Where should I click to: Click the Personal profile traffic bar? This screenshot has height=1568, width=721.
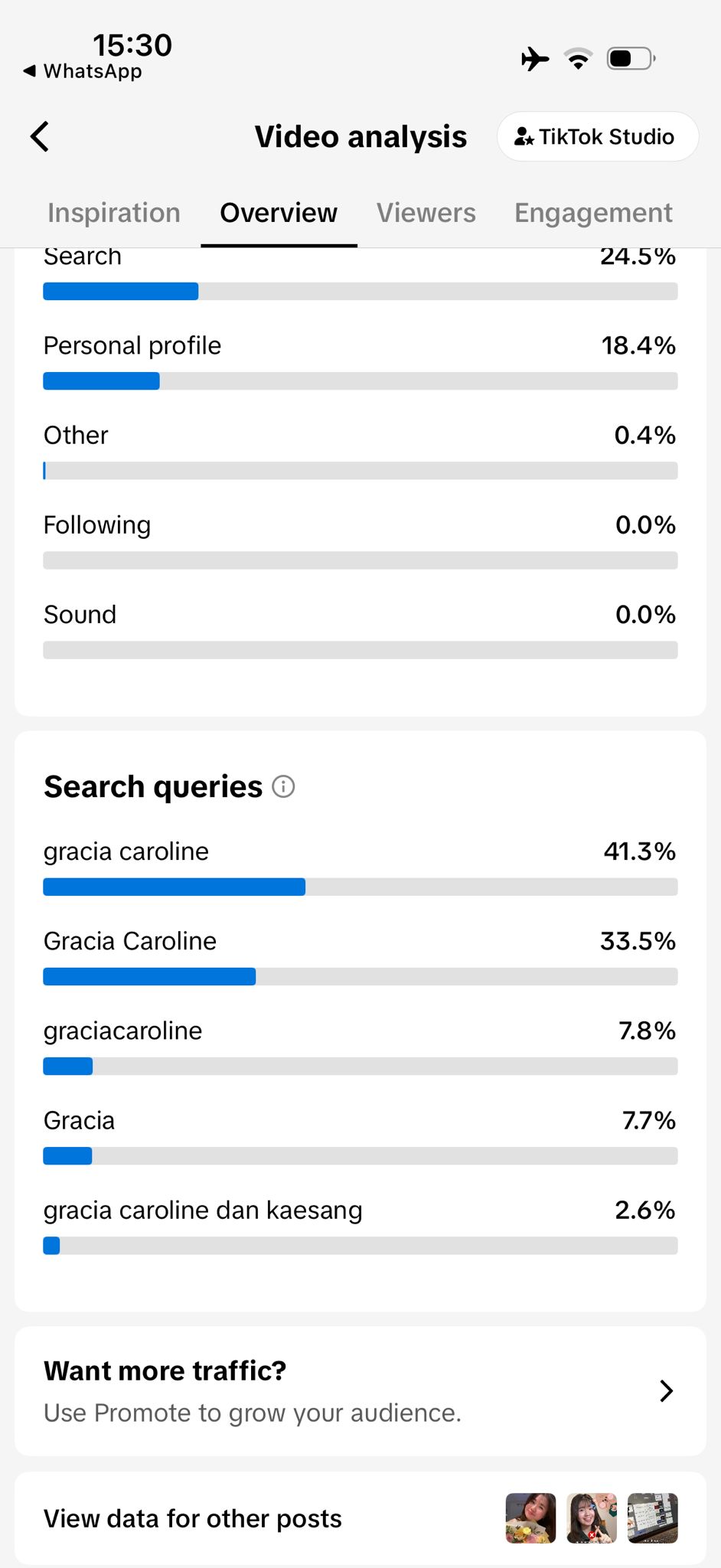pyautogui.click(x=360, y=381)
